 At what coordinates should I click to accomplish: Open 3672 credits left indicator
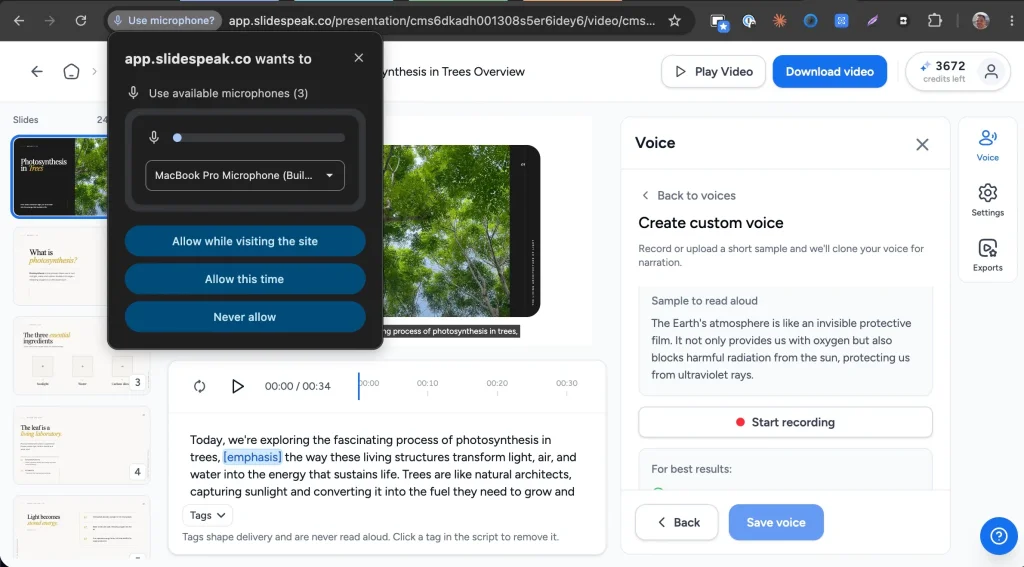[943, 72]
